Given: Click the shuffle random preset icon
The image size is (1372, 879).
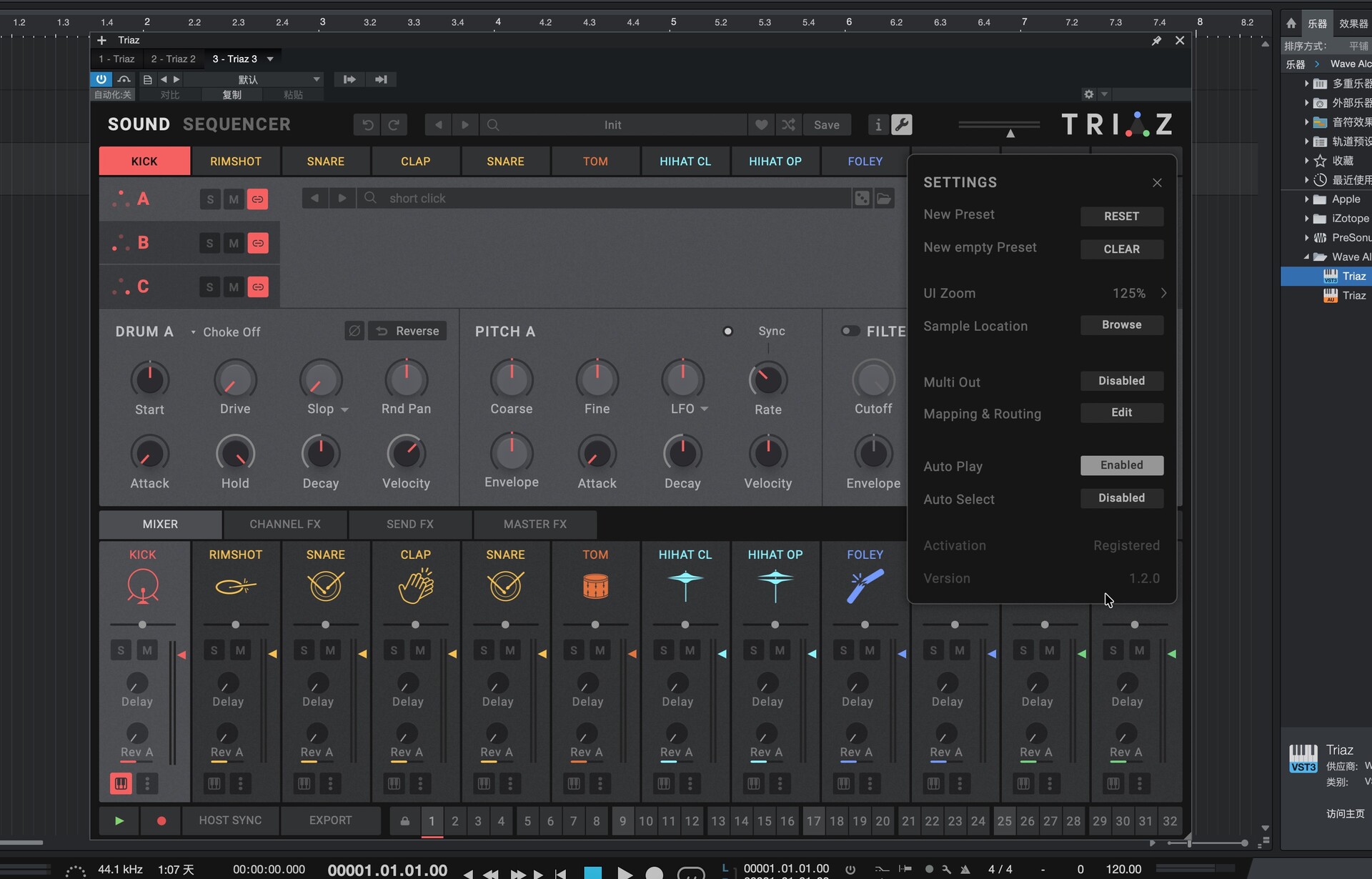Looking at the screenshot, I should pyautogui.click(x=788, y=124).
